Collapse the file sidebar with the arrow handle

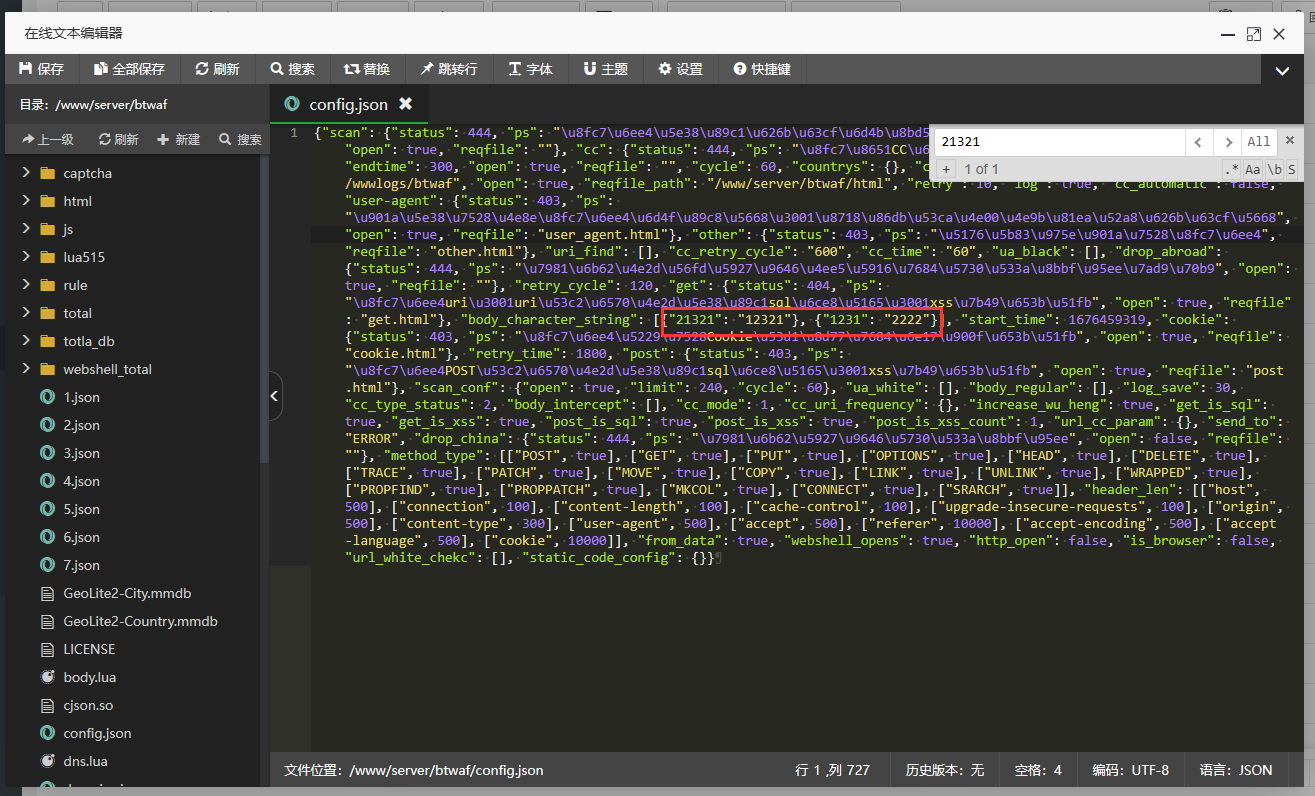point(275,398)
